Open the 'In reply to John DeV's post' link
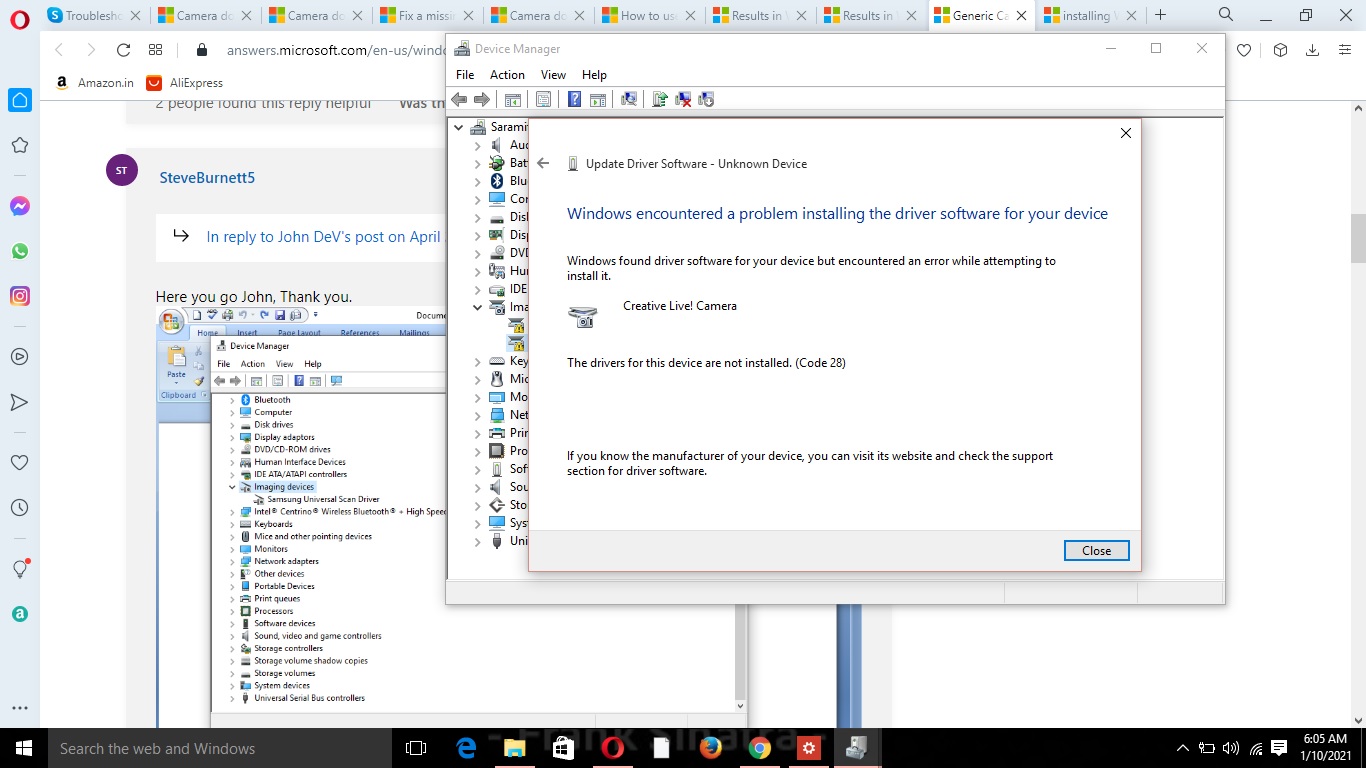The height and width of the screenshot is (768, 1366). pyautogui.click(x=323, y=237)
